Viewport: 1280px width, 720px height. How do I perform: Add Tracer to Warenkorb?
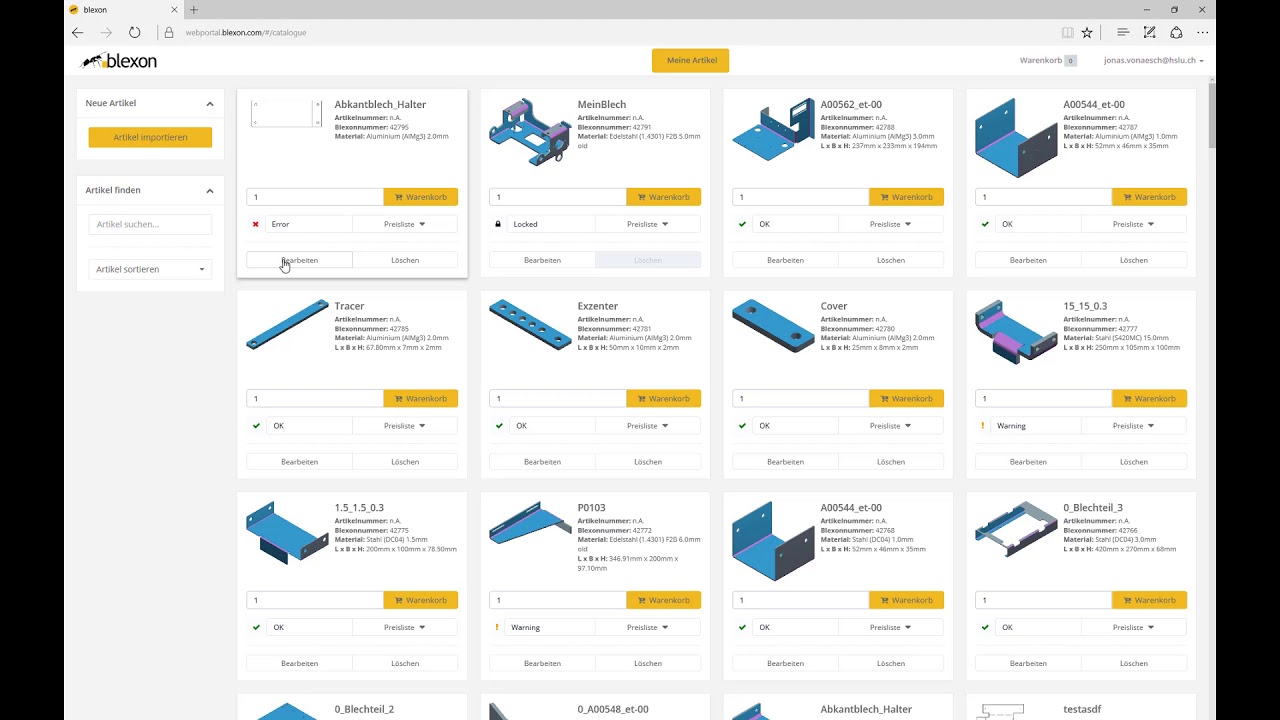click(420, 399)
